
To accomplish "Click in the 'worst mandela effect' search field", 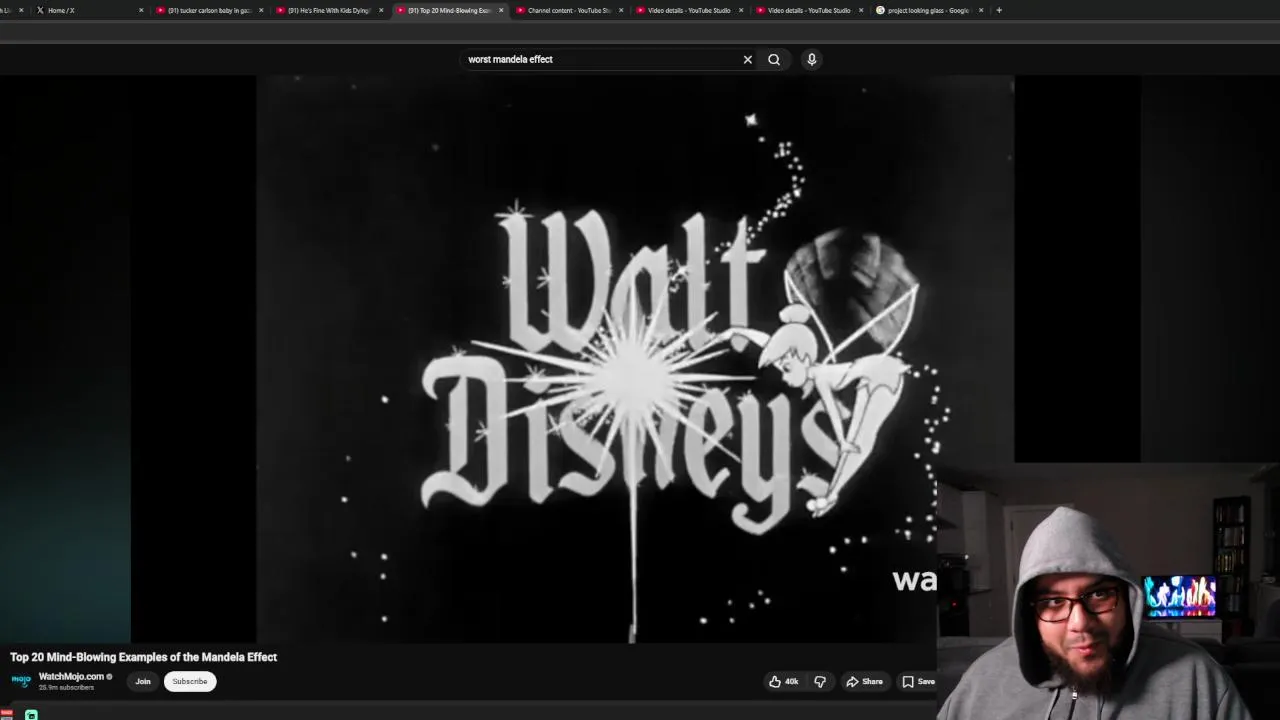I will click(x=600, y=59).
